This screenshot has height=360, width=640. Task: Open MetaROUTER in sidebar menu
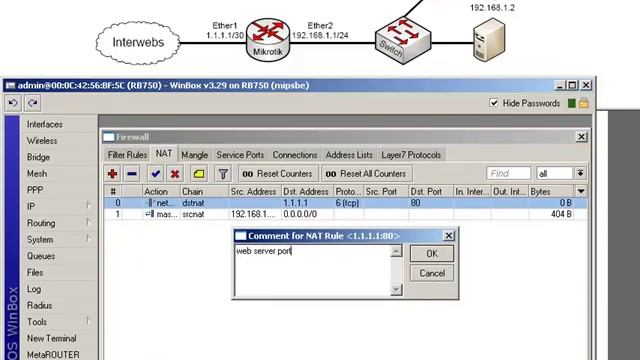click(x=53, y=355)
